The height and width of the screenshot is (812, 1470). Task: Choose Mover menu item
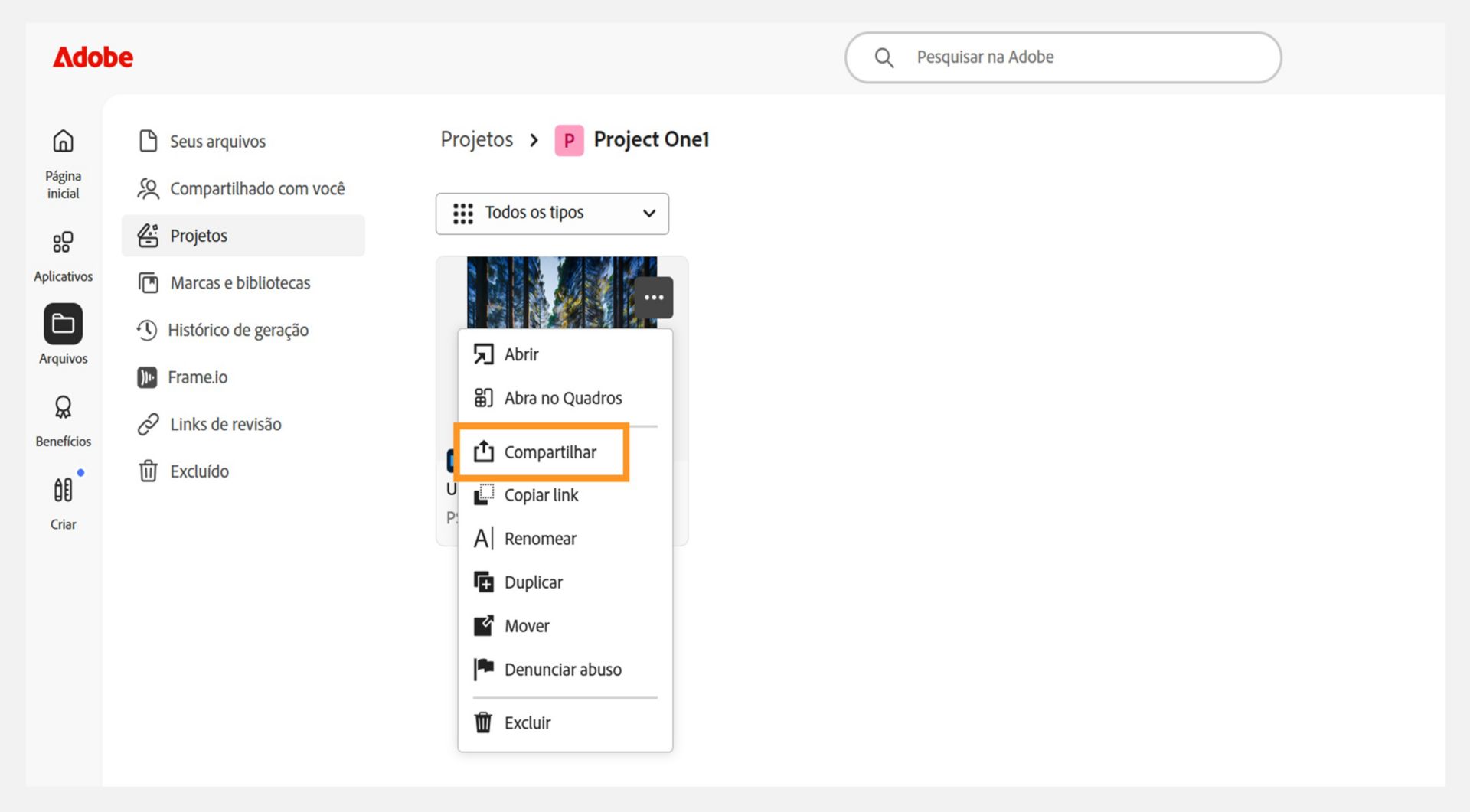[x=565, y=626]
